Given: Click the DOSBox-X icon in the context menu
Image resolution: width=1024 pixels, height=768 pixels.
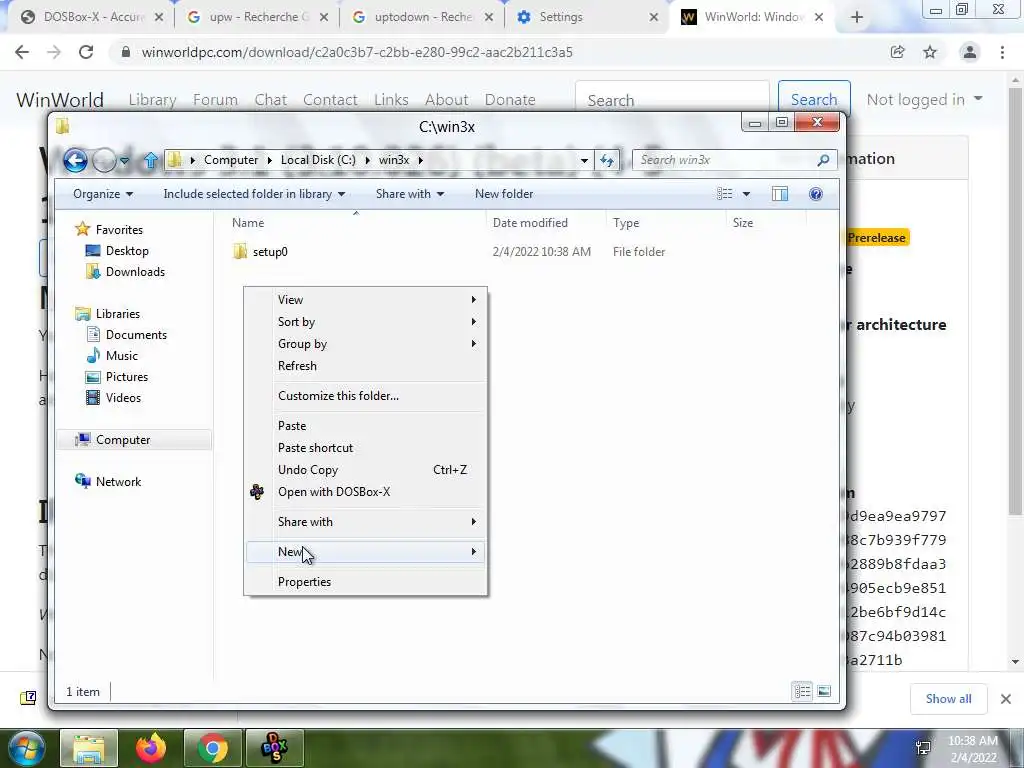Looking at the screenshot, I should coord(257,492).
